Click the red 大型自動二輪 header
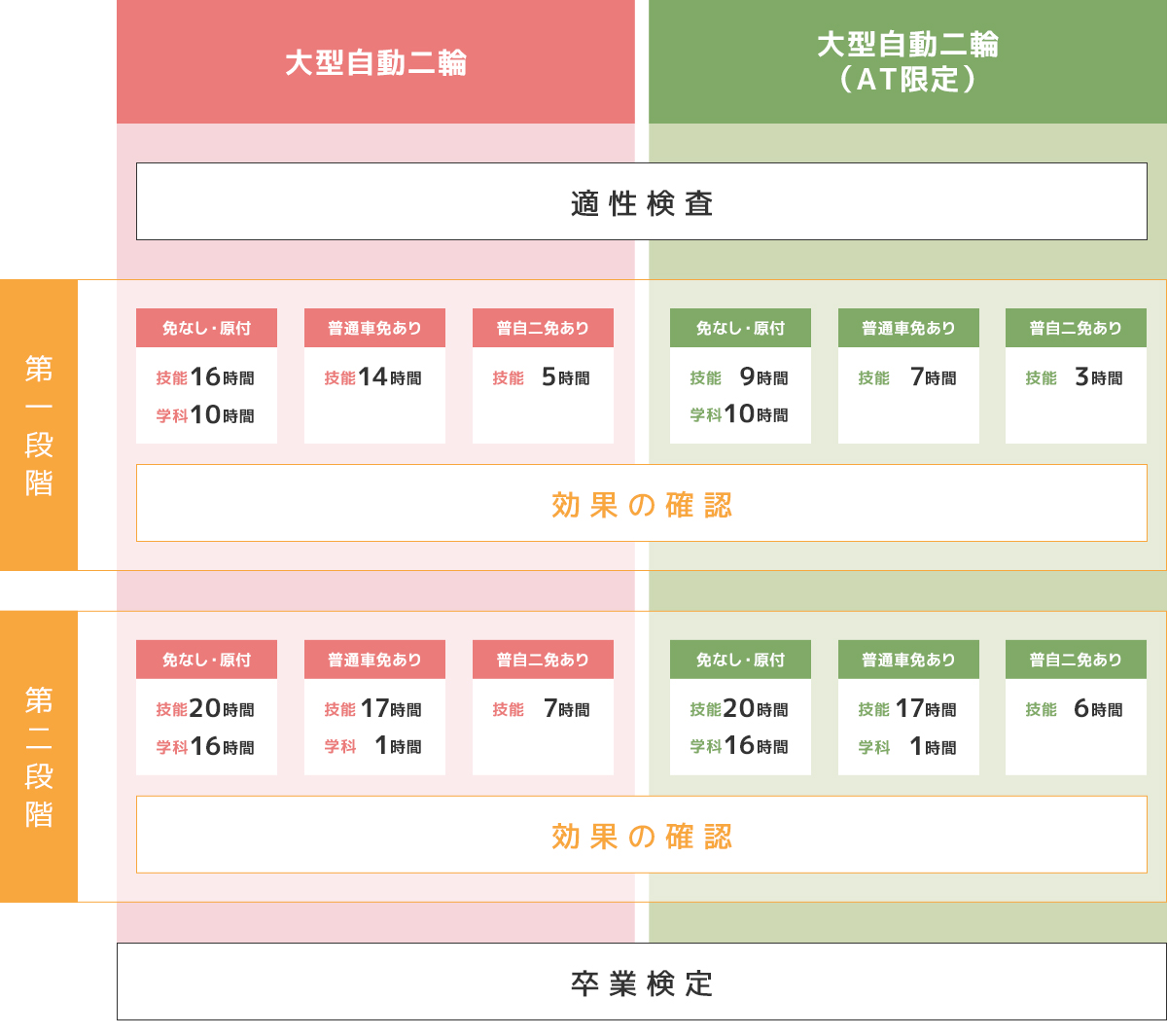The width and height of the screenshot is (1168, 1036). [375, 62]
